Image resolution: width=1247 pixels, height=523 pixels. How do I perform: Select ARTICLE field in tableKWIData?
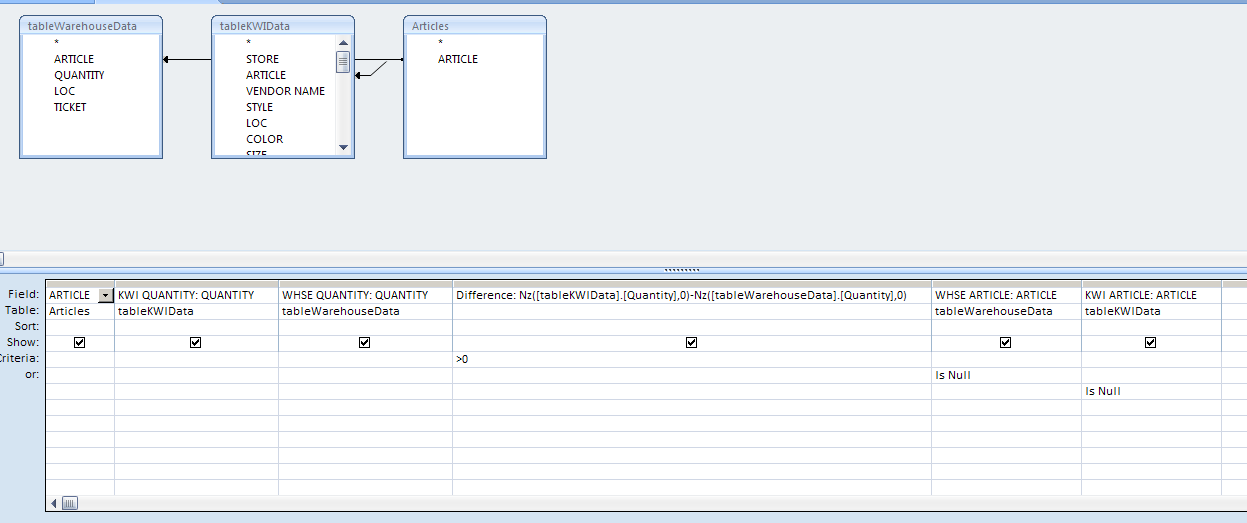click(x=266, y=75)
